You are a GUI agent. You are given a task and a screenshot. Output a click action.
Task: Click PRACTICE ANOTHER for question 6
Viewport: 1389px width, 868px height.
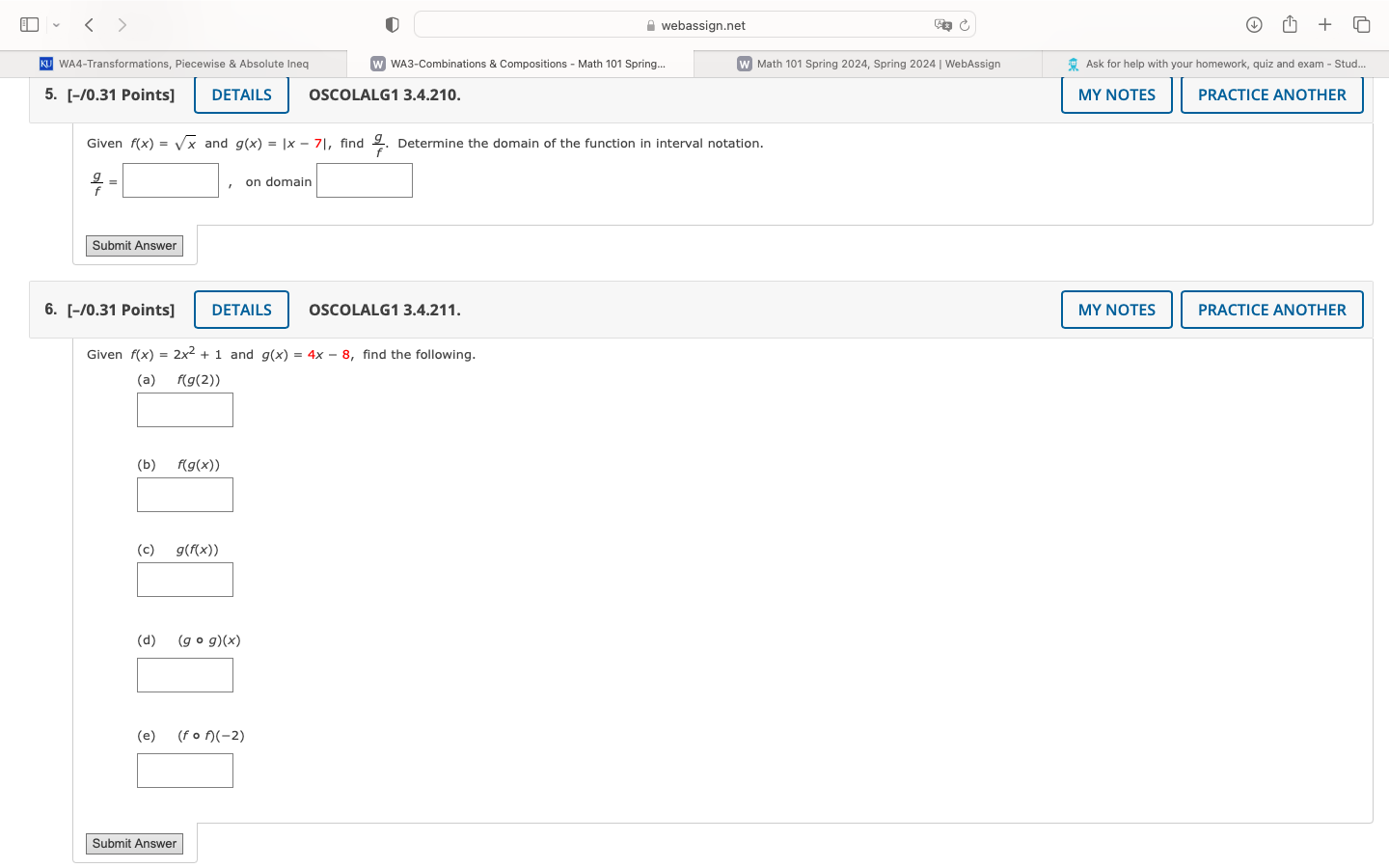pos(1271,310)
